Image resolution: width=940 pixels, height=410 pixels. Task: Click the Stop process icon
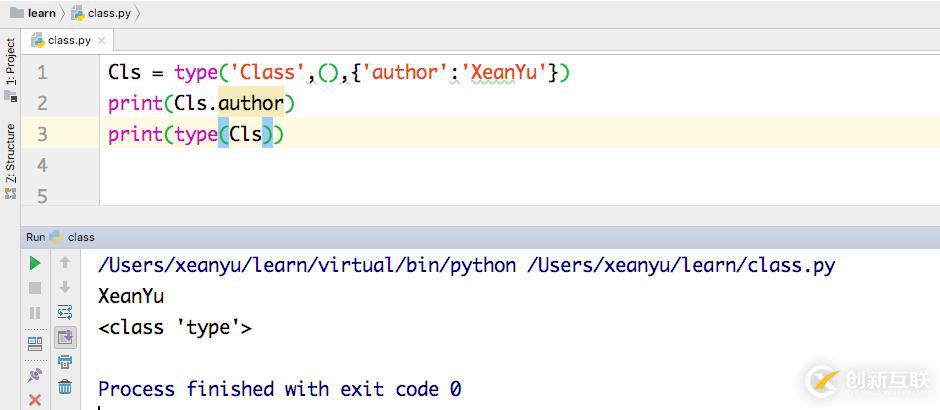35,288
